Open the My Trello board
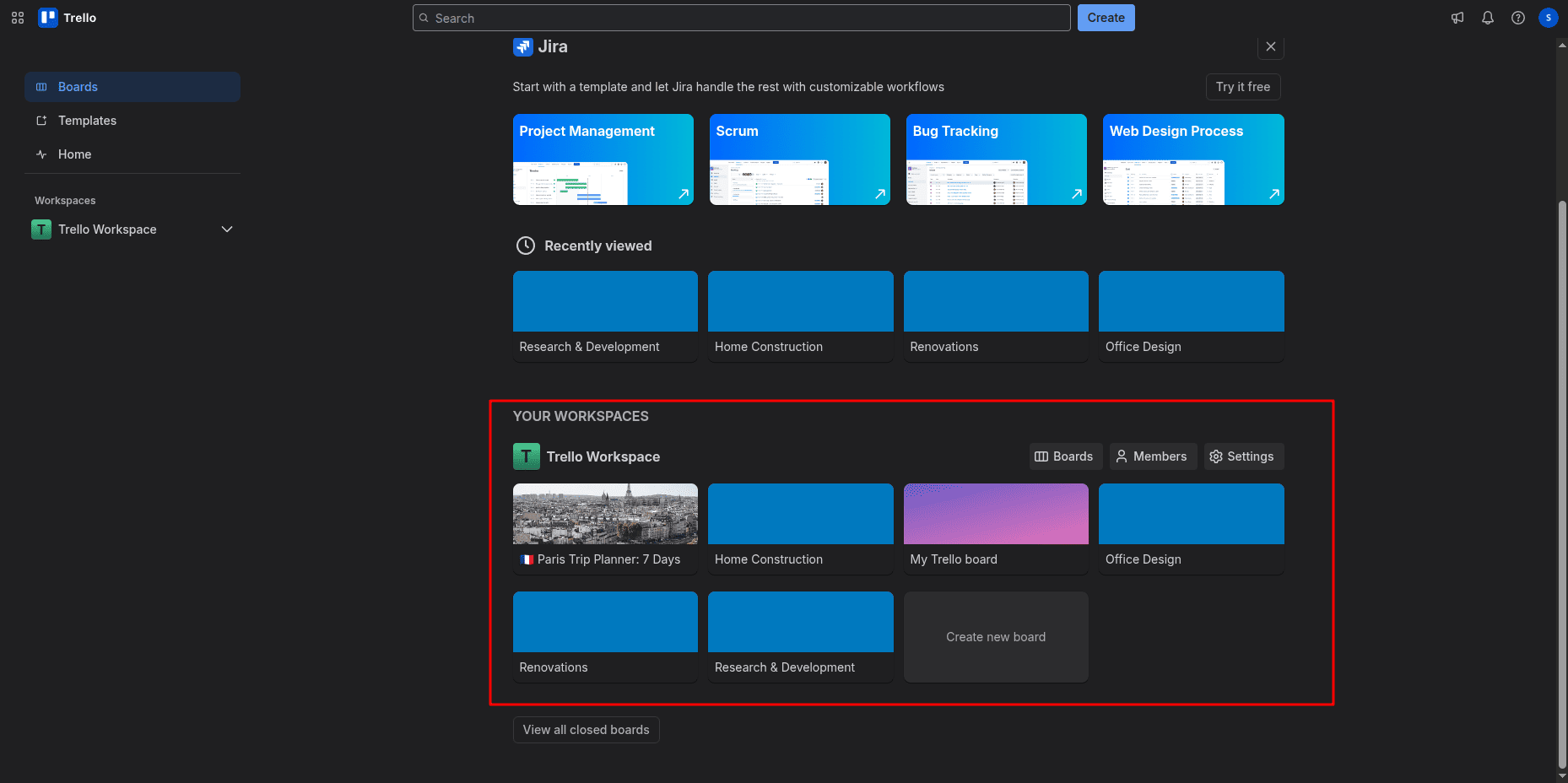The height and width of the screenshot is (783, 1568). point(996,529)
